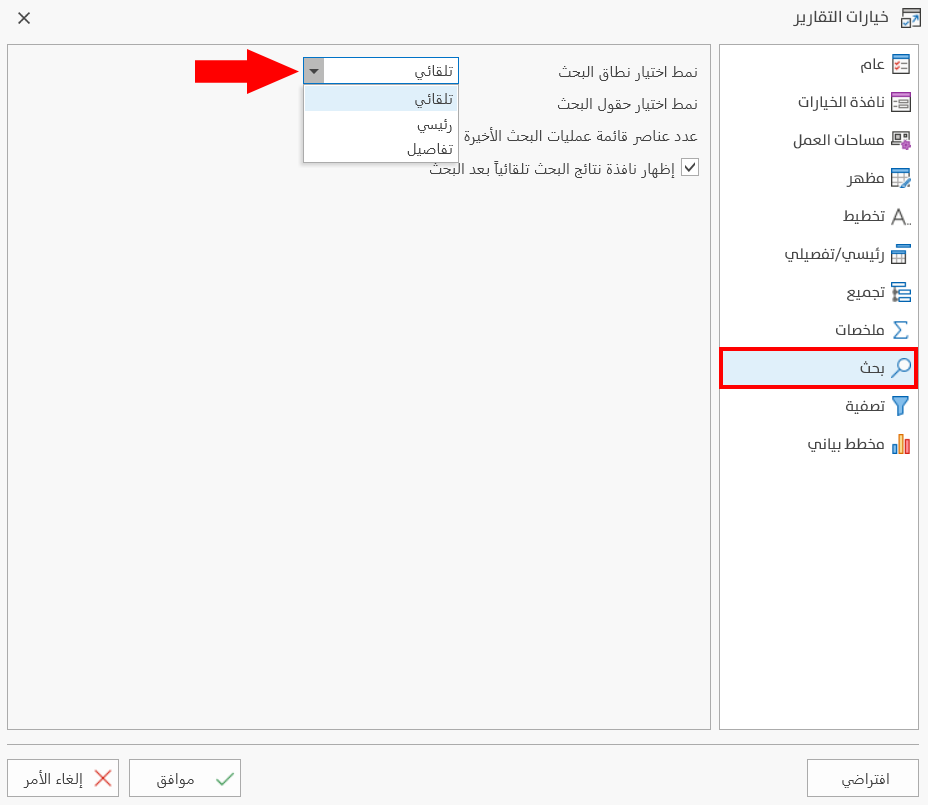Open the نمط اختيار نطاق البحث dropdown arrow
The width and height of the screenshot is (928, 805).
click(313, 70)
